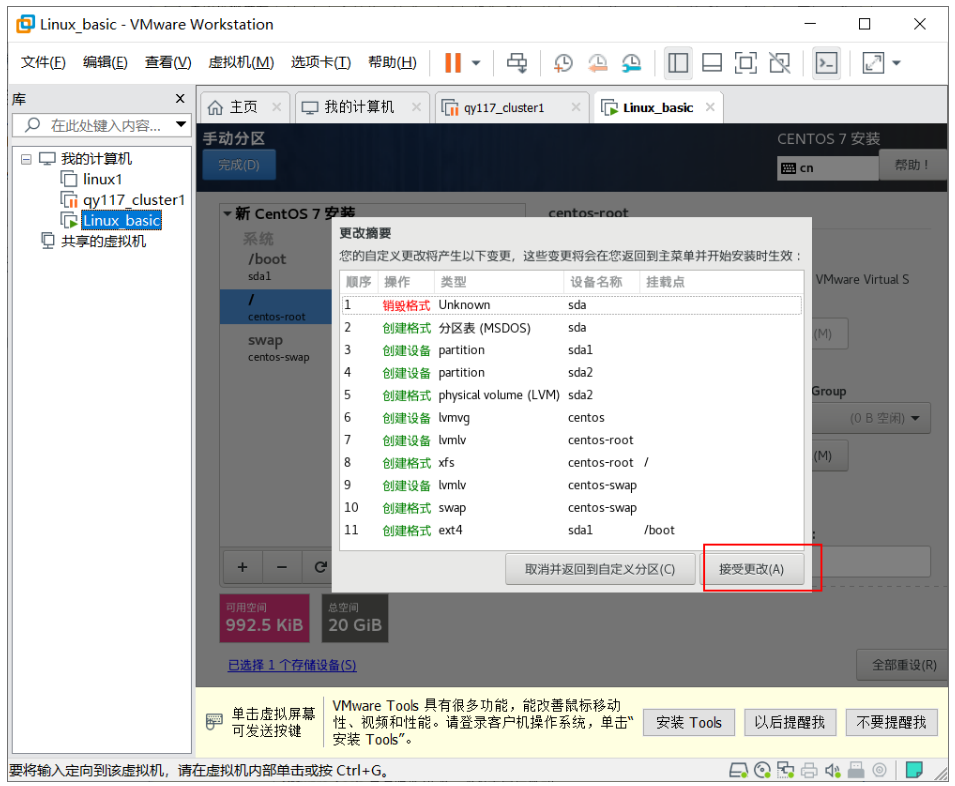Open the 帮助(H) menu
The image size is (955, 786).
tap(392, 62)
